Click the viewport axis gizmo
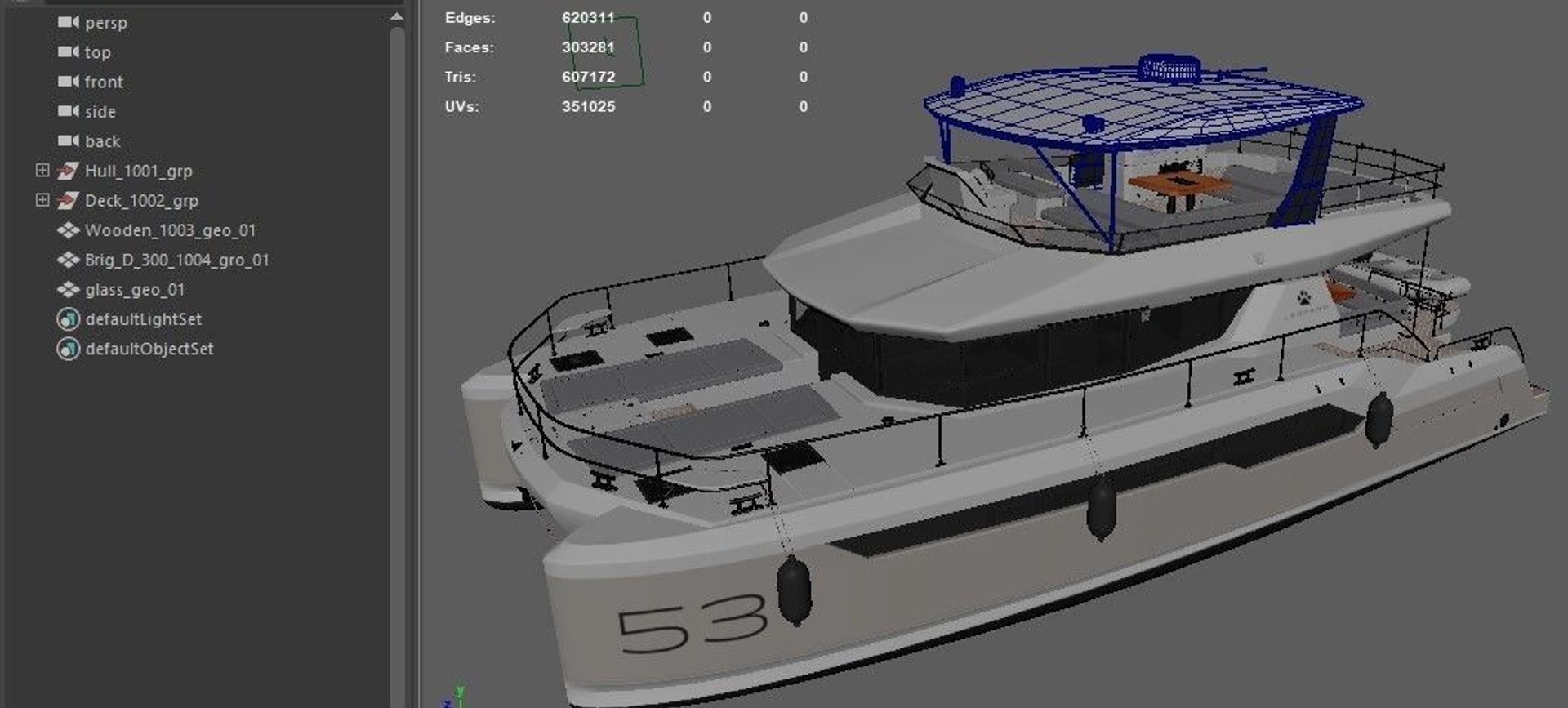Viewport: 1568px width, 708px height. point(454,697)
